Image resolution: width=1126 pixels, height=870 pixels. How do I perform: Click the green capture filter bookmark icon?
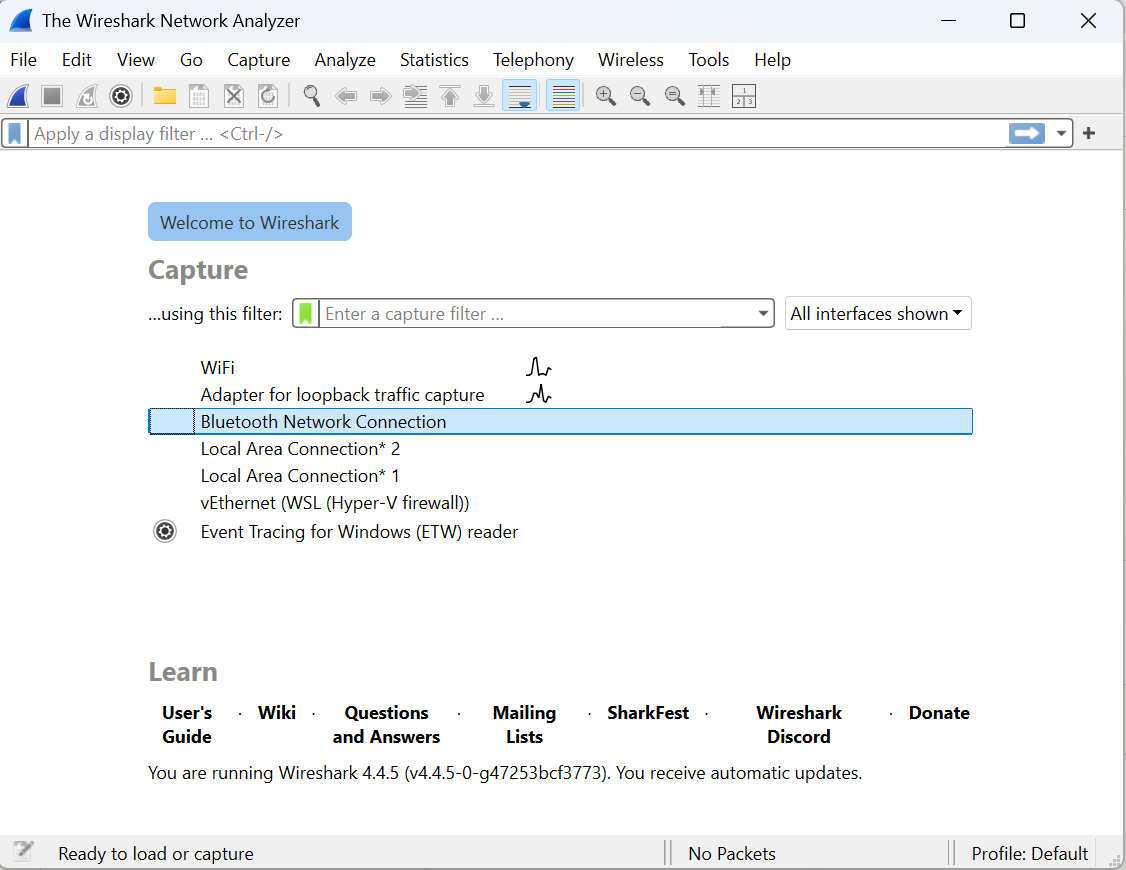306,314
